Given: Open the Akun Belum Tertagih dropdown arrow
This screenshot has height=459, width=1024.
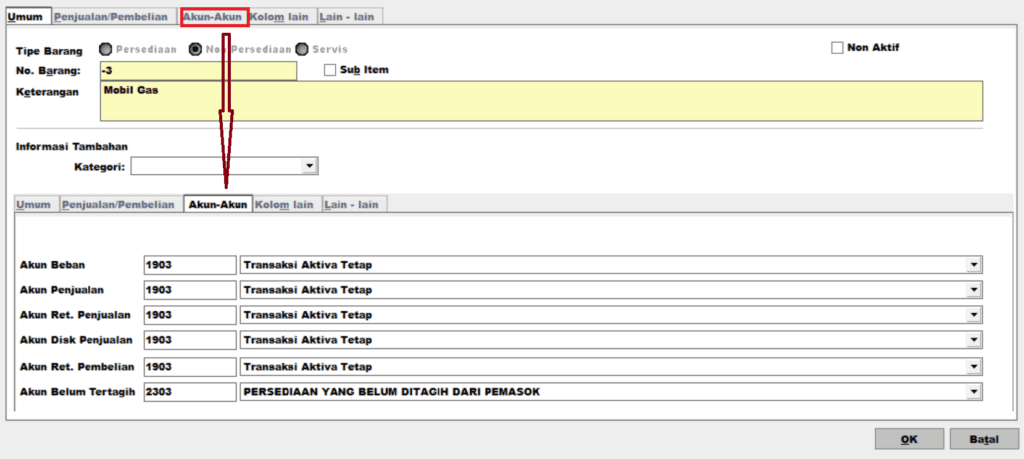Looking at the screenshot, I should [x=974, y=392].
